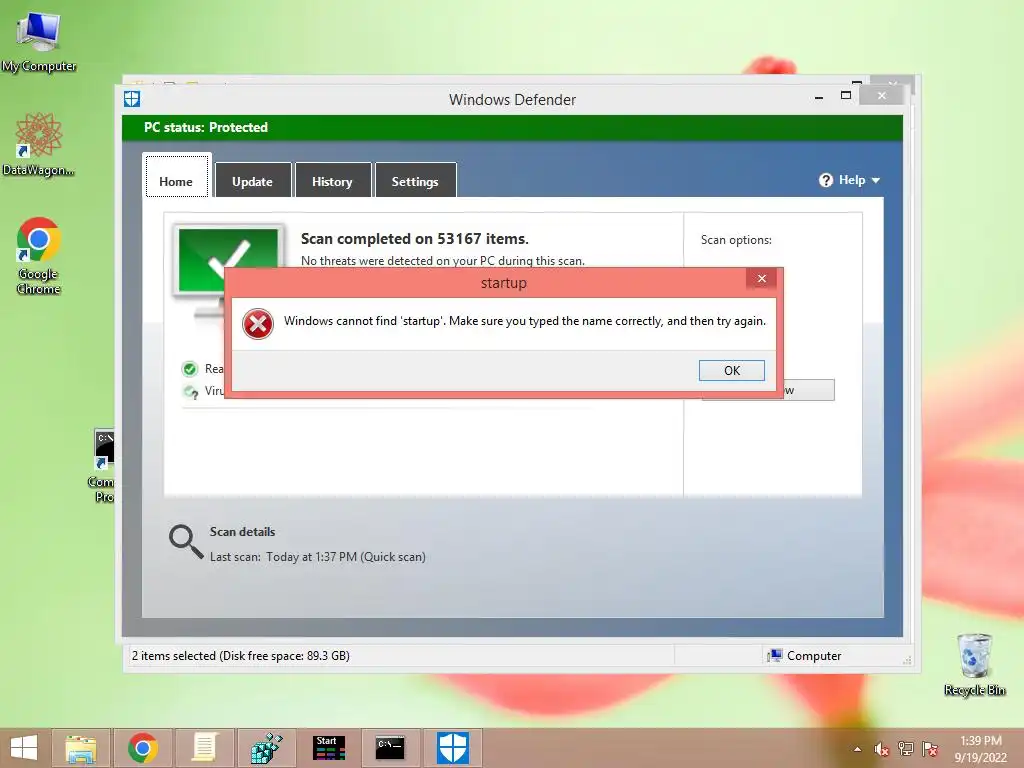Open the History tab
1024x768 pixels.
pos(332,181)
